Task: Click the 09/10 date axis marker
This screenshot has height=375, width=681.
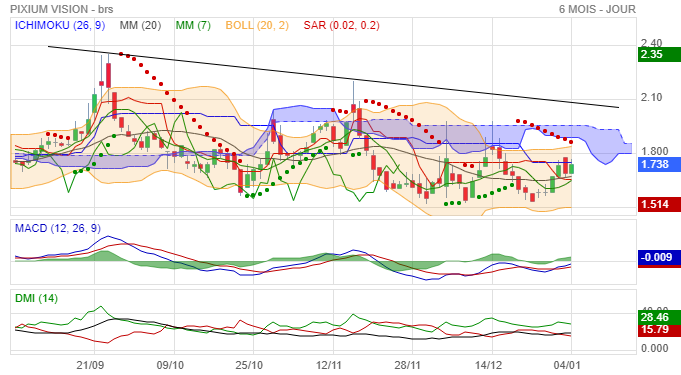Action: [x=170, y=365]
